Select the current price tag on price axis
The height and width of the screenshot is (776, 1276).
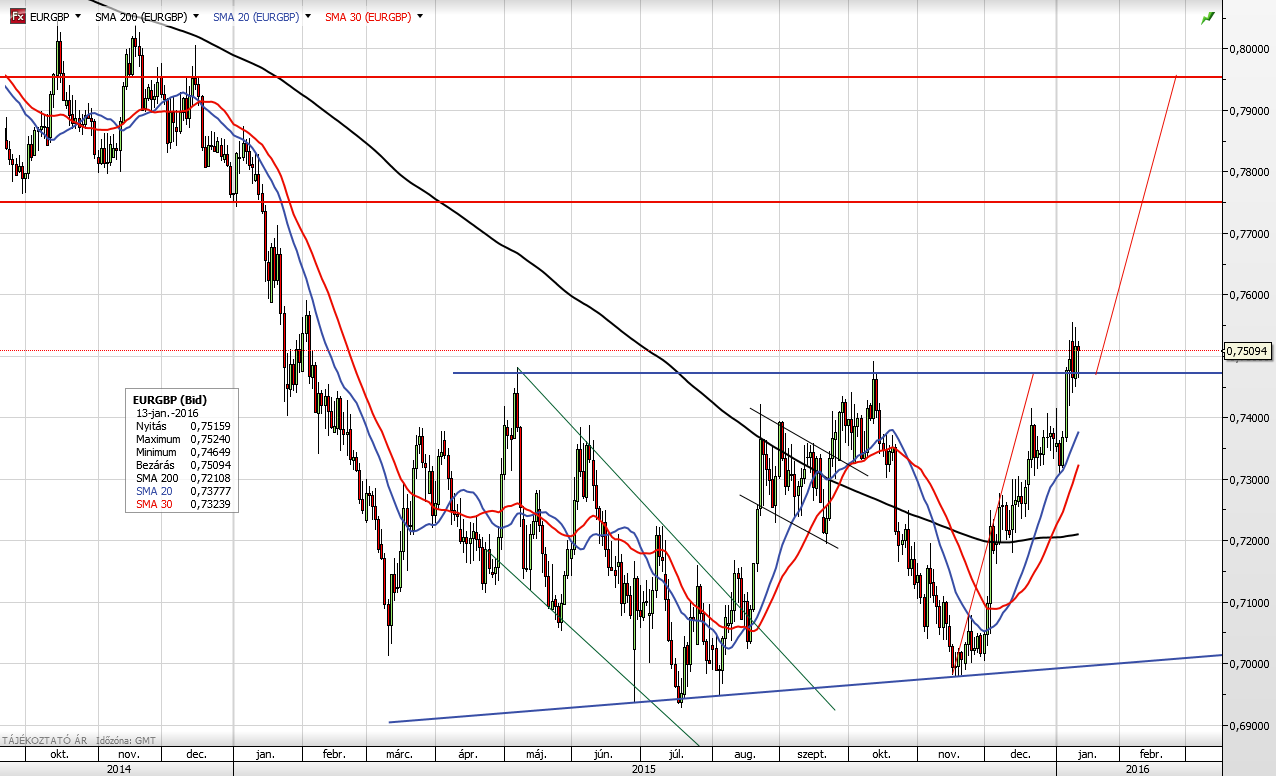[x=1249, y=351]
